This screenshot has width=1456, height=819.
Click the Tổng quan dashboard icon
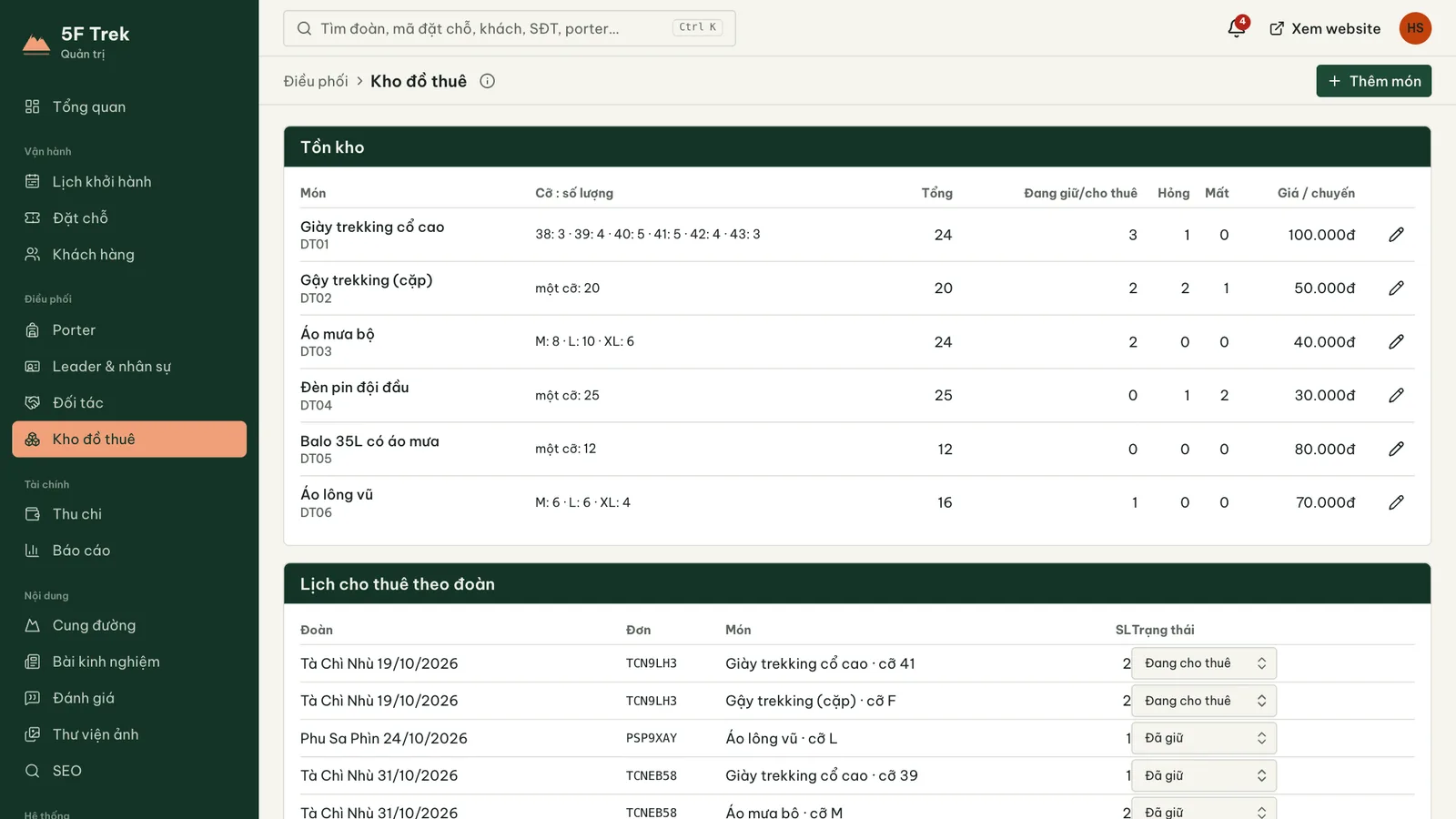click(x=33, y=106)
